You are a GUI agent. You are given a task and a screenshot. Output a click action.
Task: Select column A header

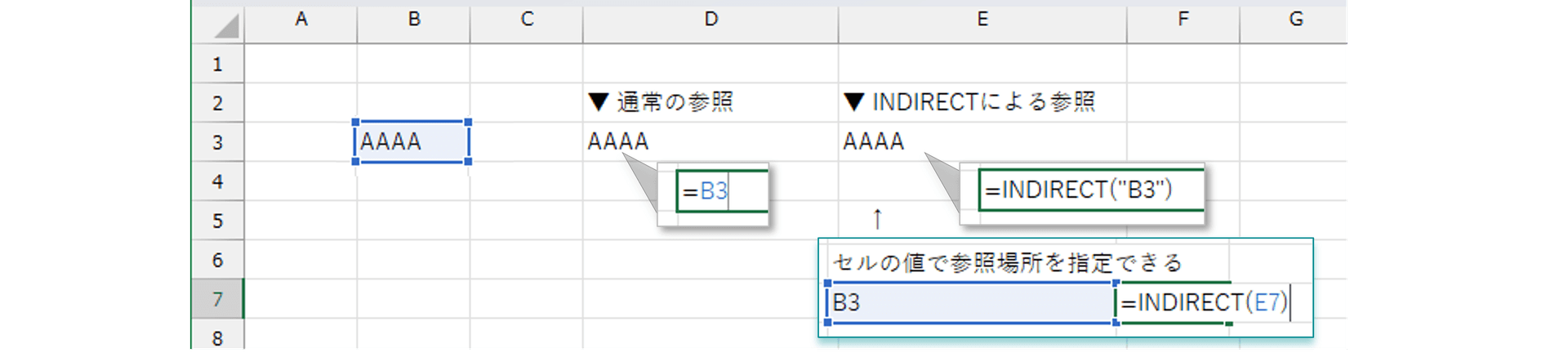[301, 20]
